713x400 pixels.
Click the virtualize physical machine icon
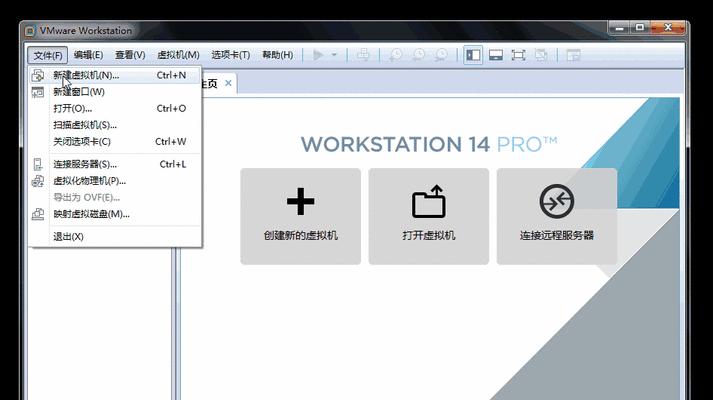tap(38, 181)
